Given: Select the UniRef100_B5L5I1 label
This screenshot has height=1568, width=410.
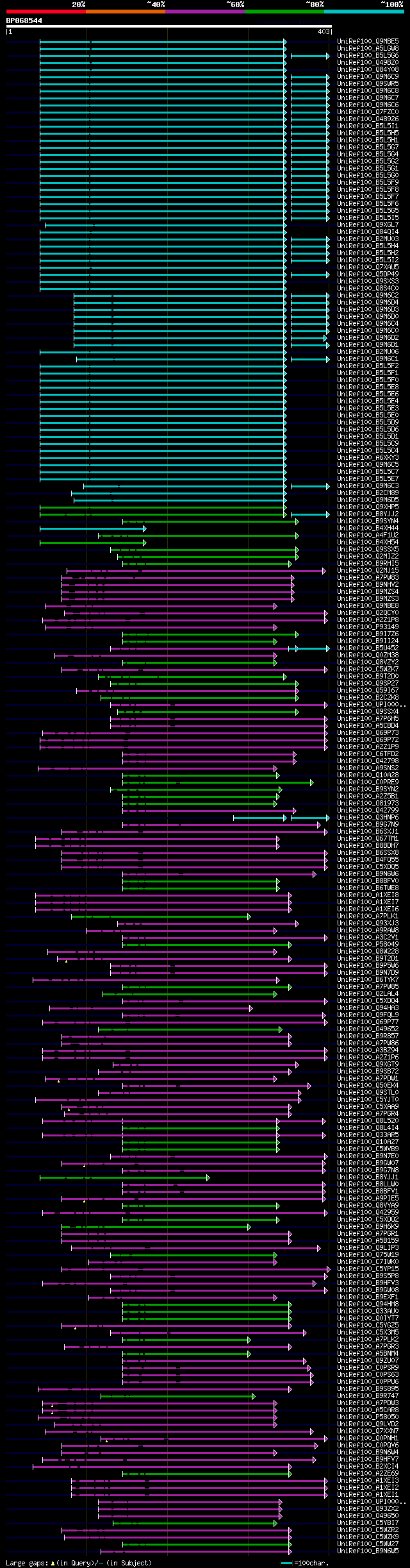Looking at the screenshot, I should pyautogui.click(x=368, y=126).
